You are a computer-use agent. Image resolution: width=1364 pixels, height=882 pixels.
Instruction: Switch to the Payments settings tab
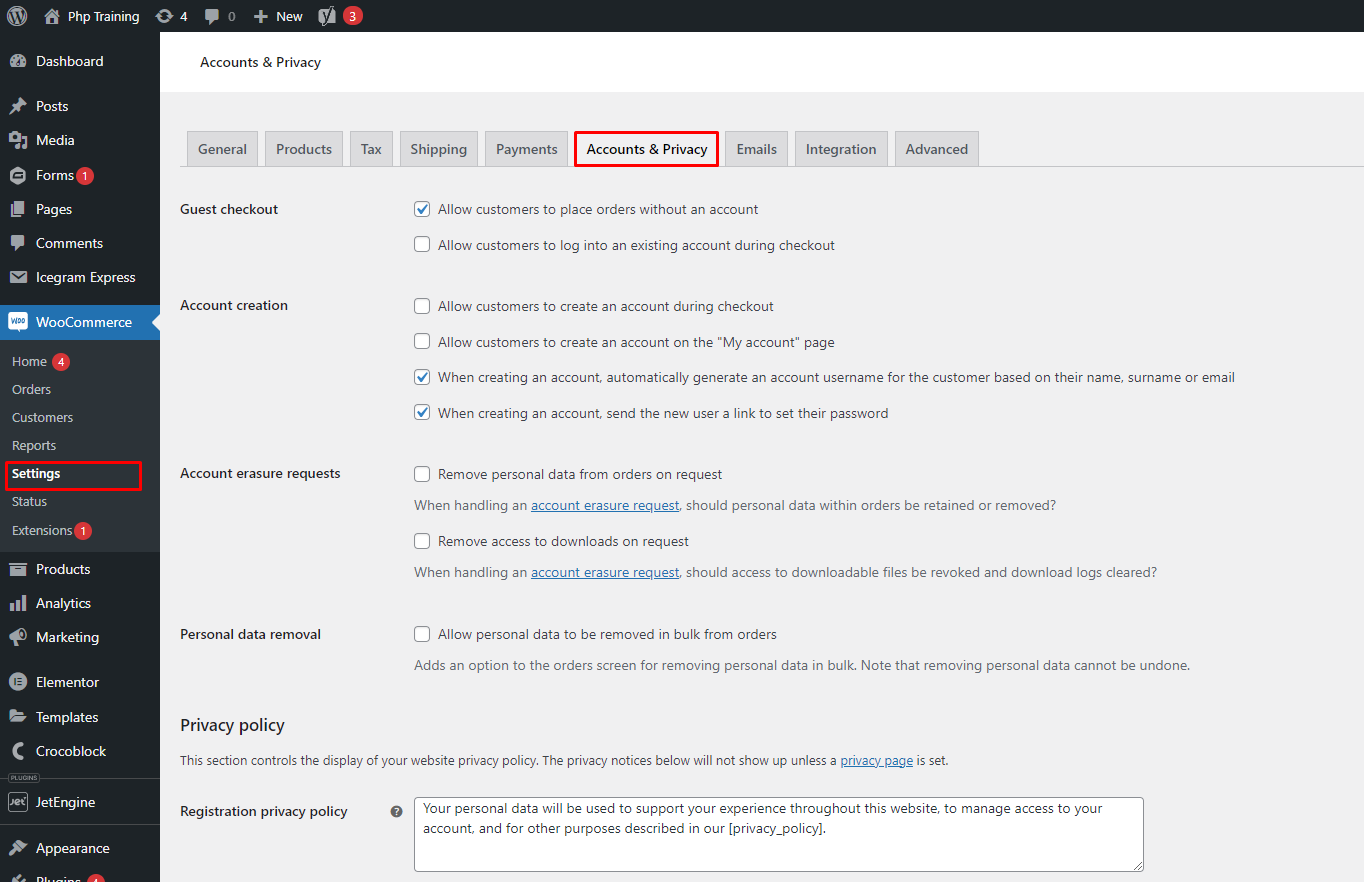coord(526,149)
